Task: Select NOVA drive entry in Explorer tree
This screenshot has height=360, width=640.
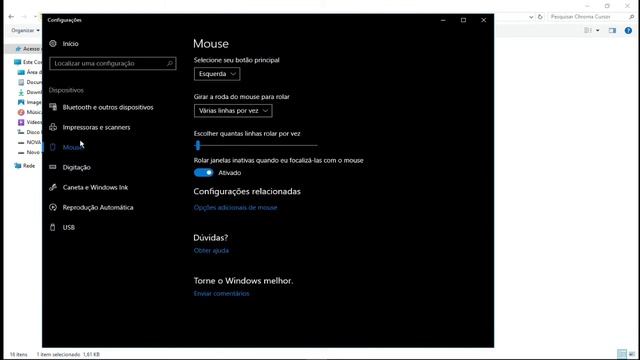Action: 29,142
